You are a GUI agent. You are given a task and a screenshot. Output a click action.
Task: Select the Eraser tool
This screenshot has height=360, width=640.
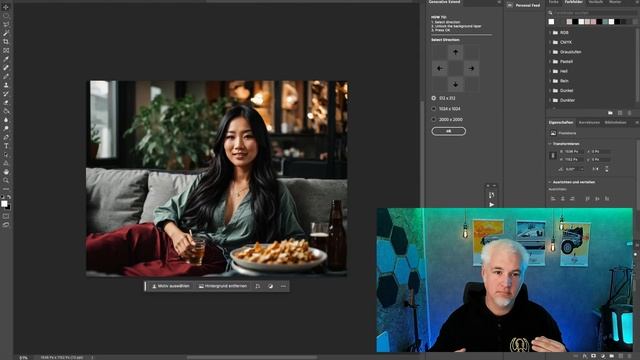pyautogui.click(x=6, y=102)
